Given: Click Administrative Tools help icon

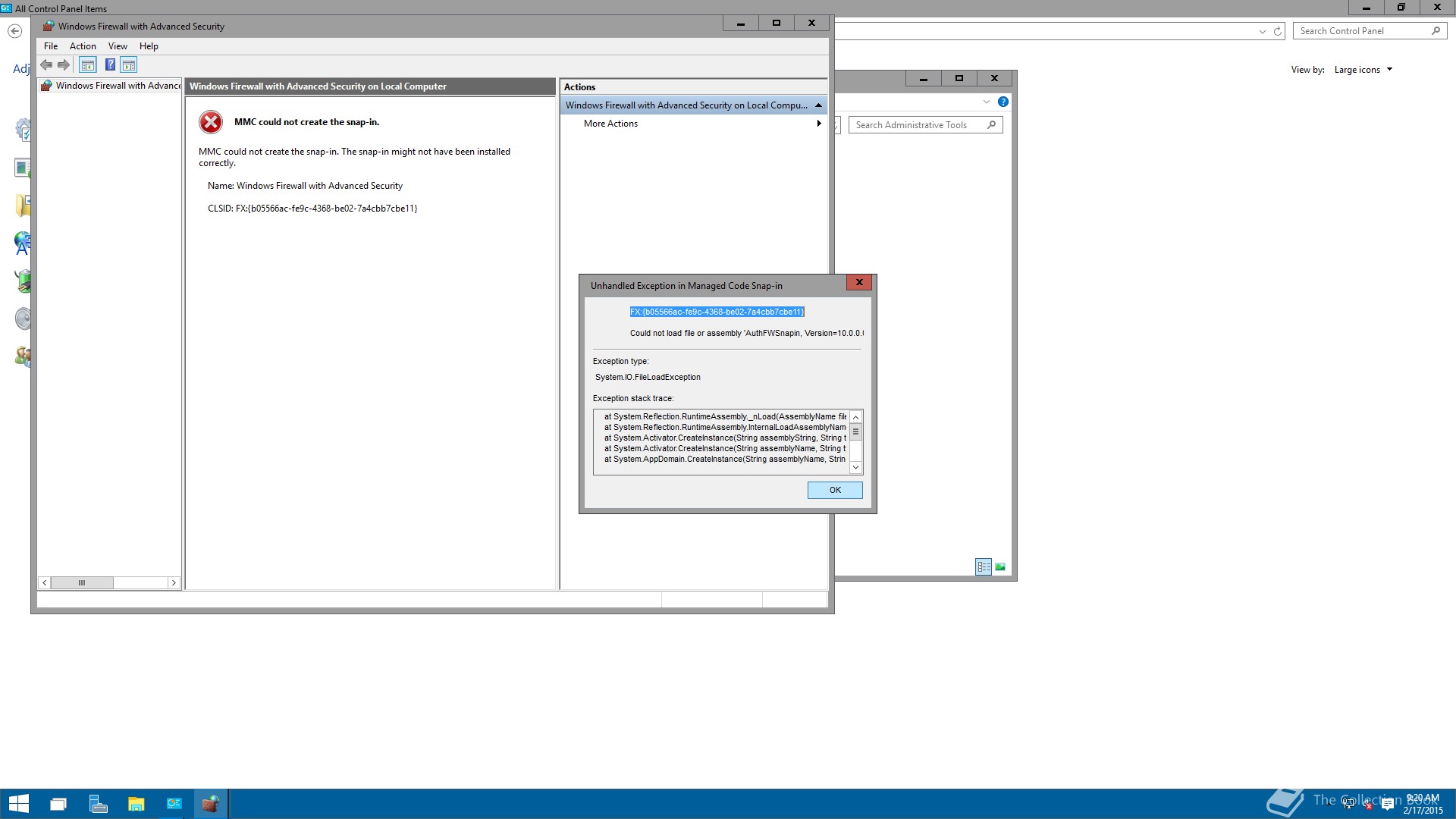Looking at the screenshot, I should click(x=1003, y=102).
